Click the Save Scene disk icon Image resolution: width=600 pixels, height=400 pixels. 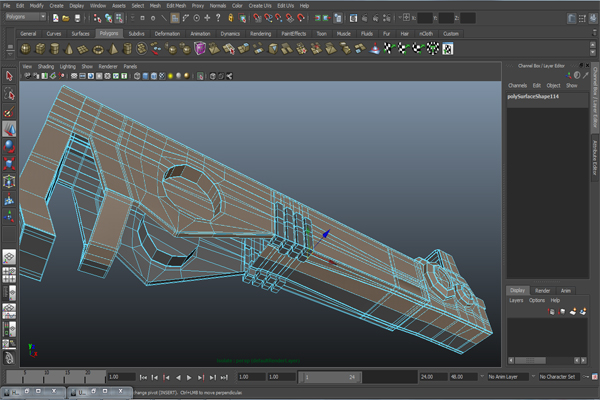(x=77, y=18)
